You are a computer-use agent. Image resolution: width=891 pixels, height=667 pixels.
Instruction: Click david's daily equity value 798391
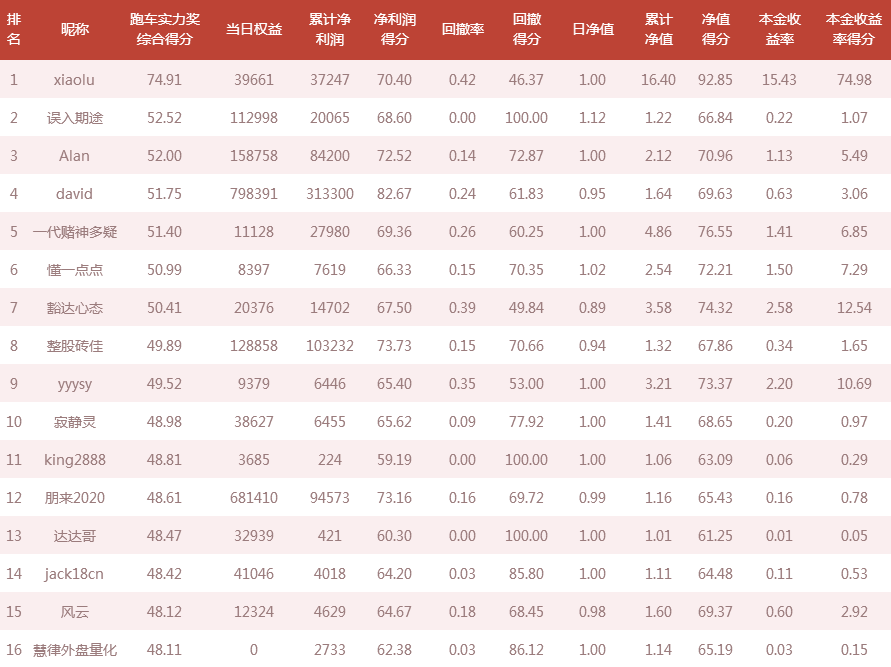(253, 194)
